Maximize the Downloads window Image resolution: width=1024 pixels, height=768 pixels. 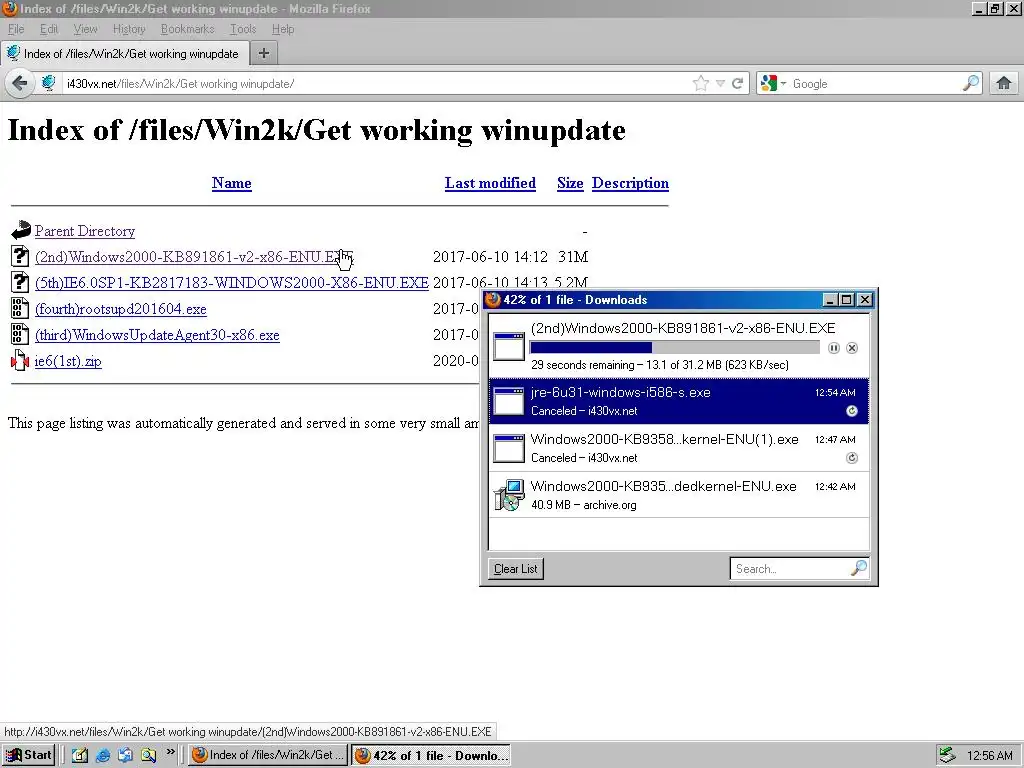(846, 300)
